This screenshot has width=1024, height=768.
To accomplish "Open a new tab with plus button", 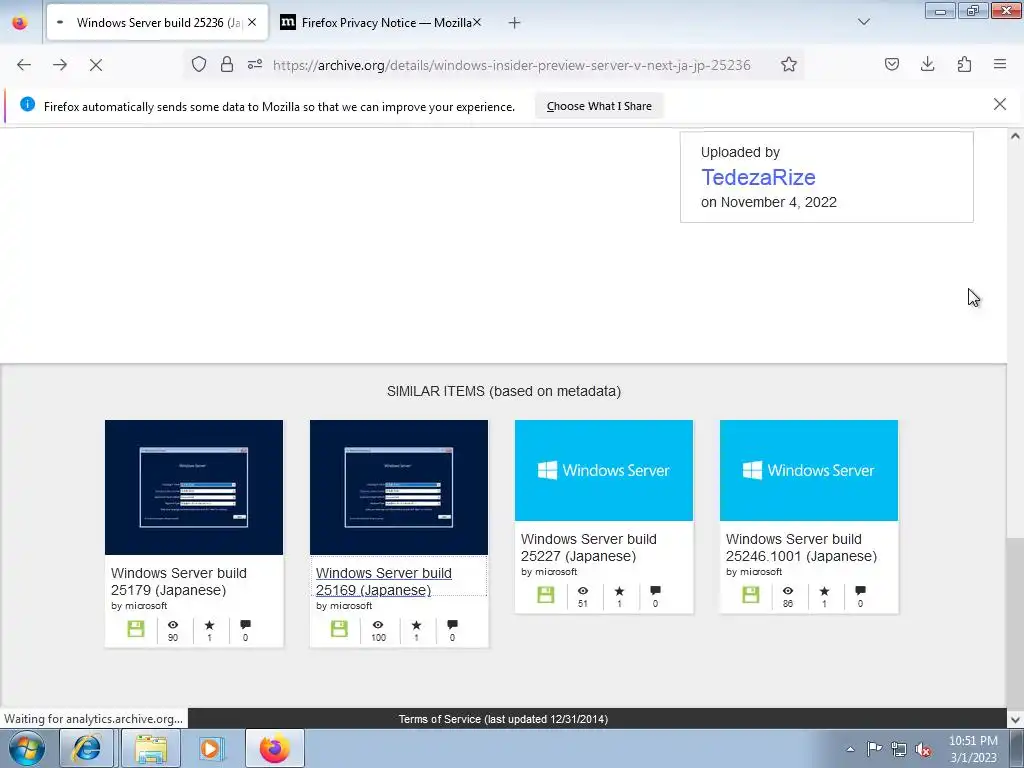I will [x=515, y=23].
